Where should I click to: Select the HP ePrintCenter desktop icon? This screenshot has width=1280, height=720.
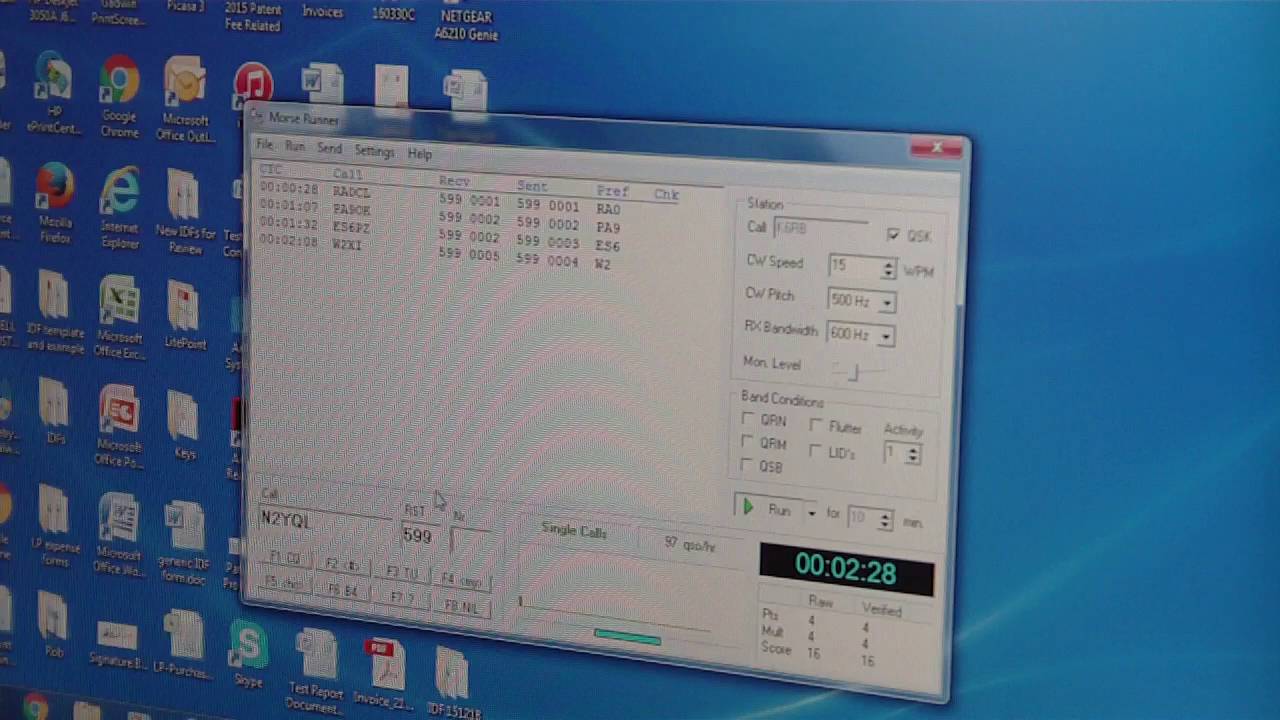pos(52,95)
